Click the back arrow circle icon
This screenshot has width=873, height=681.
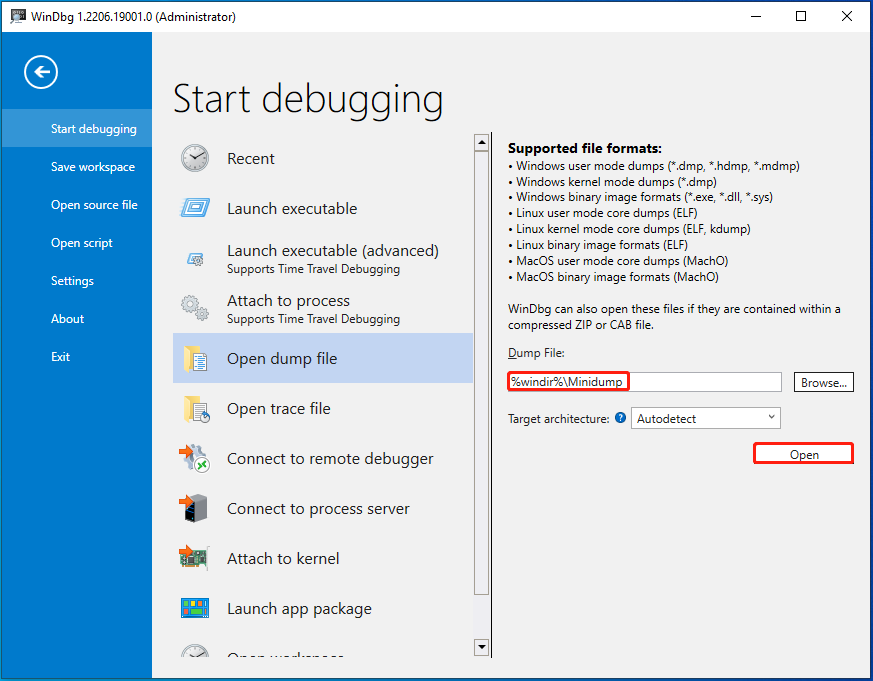click(41, 72)
